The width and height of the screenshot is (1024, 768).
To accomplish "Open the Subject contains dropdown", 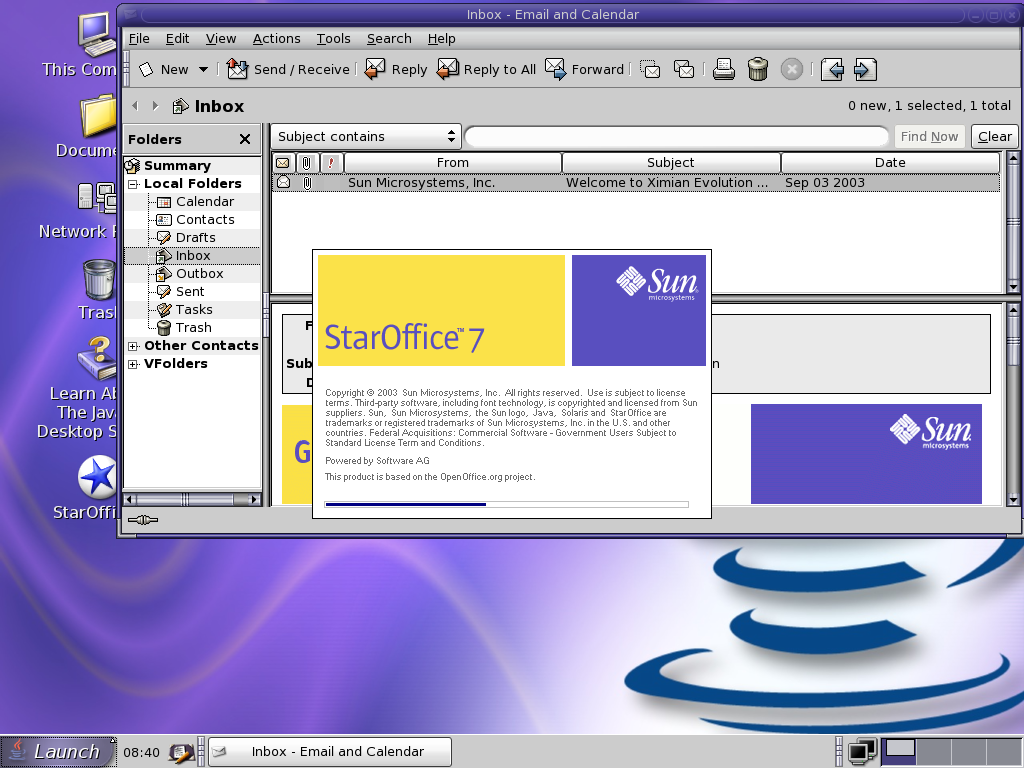I will pos(366,136).
